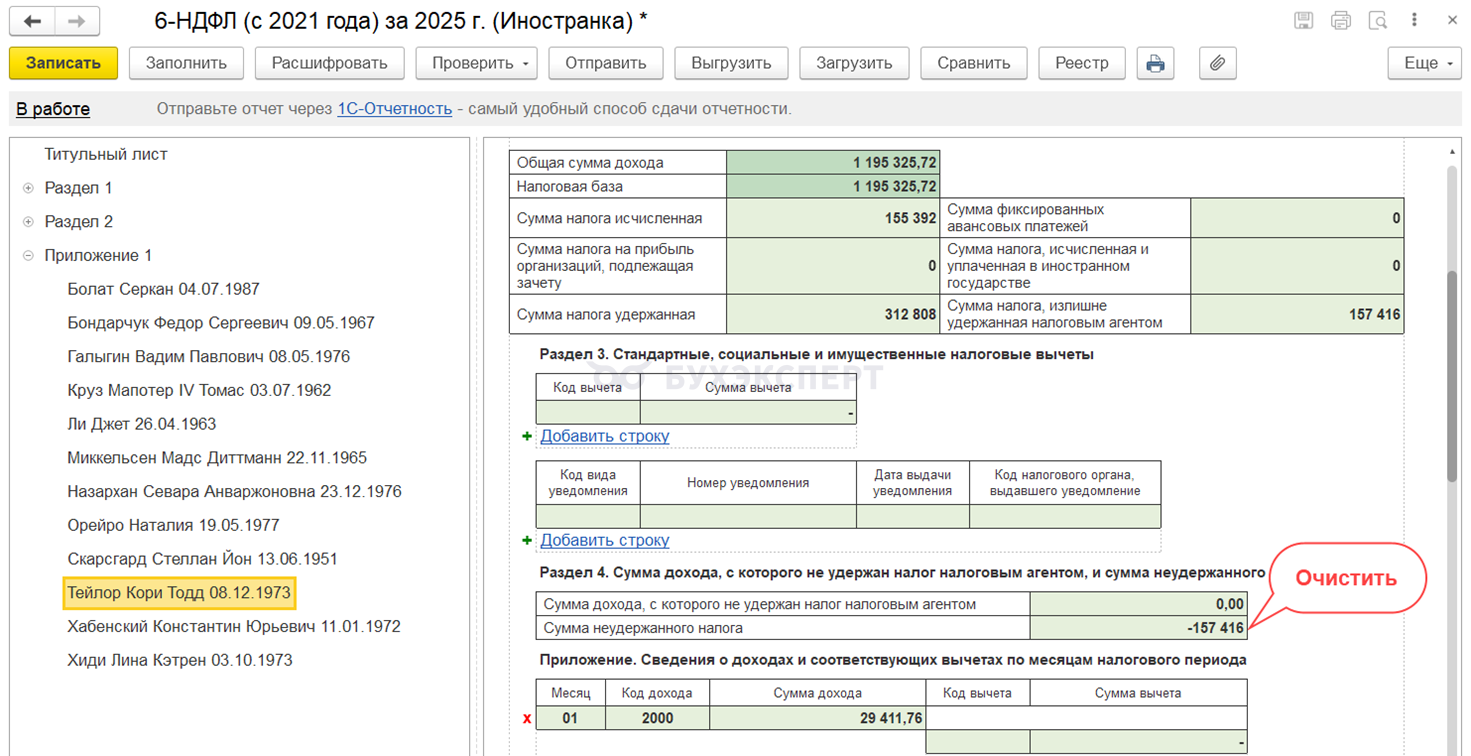Image resolution: width=1471 pixels, height=756 pixels.
Task: Open the three-dot options menu
Action: 1414,21
